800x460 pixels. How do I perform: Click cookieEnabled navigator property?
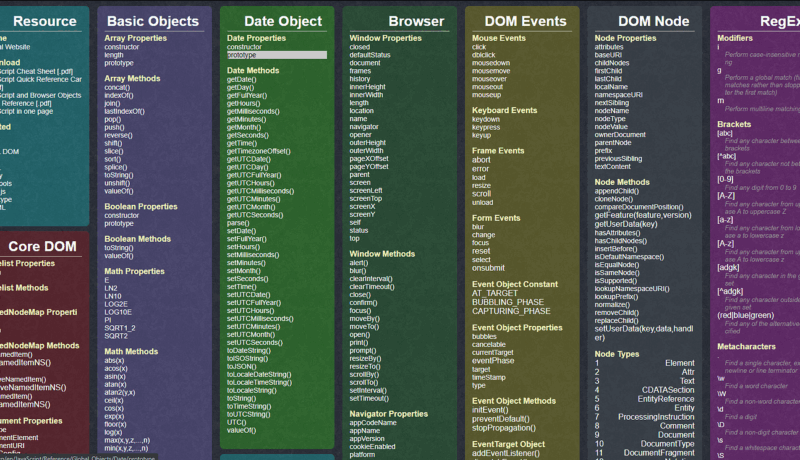click(x=372, y=447)
